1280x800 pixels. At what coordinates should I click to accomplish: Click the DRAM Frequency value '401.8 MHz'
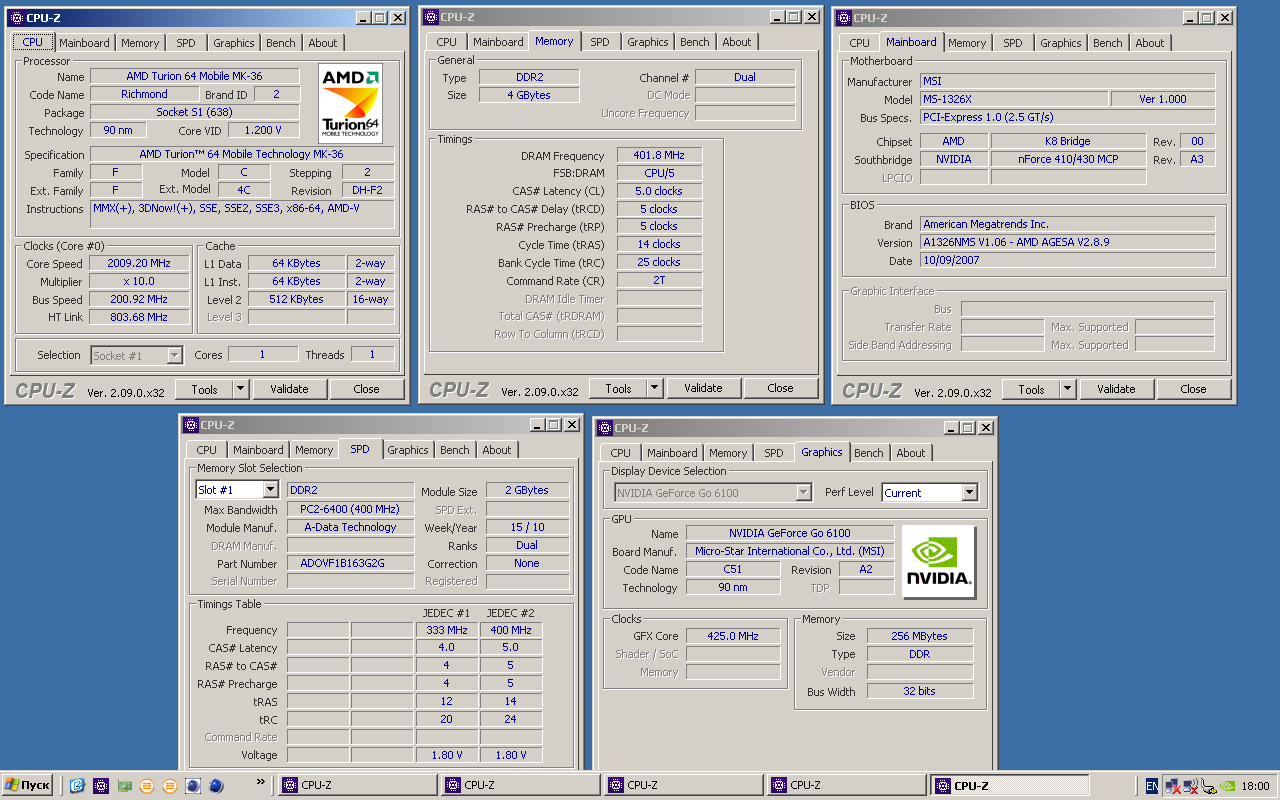click(659, 155)
